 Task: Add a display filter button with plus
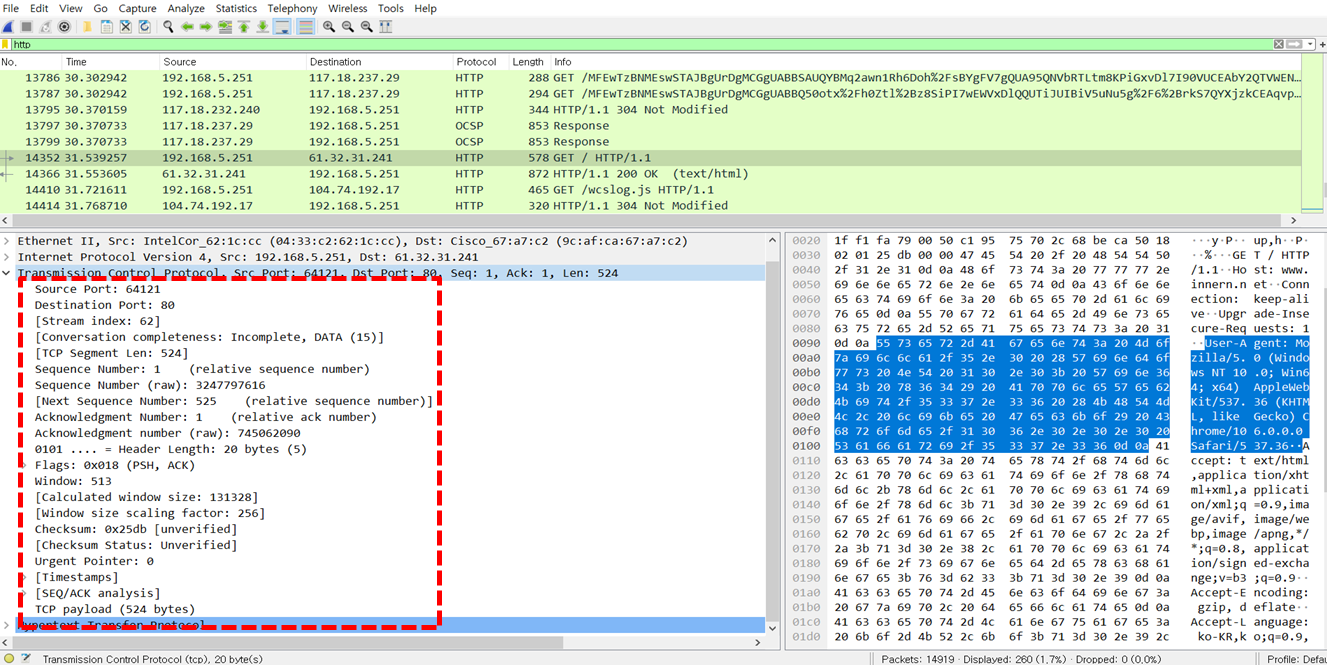[x=1322, y=44]
